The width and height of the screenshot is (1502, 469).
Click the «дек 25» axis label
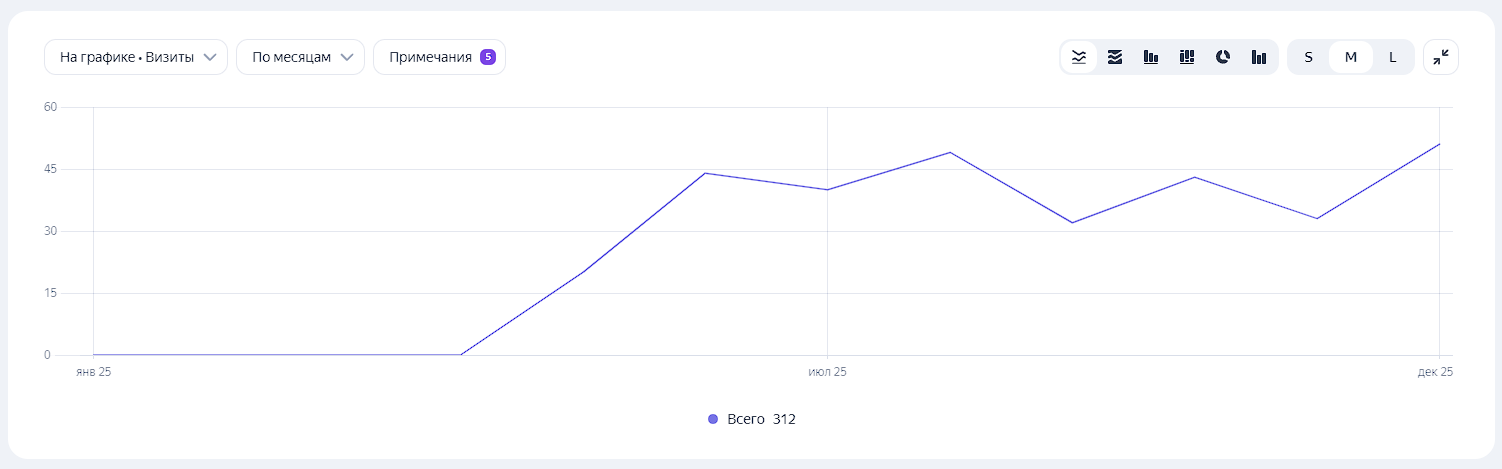coord(1435,372)
